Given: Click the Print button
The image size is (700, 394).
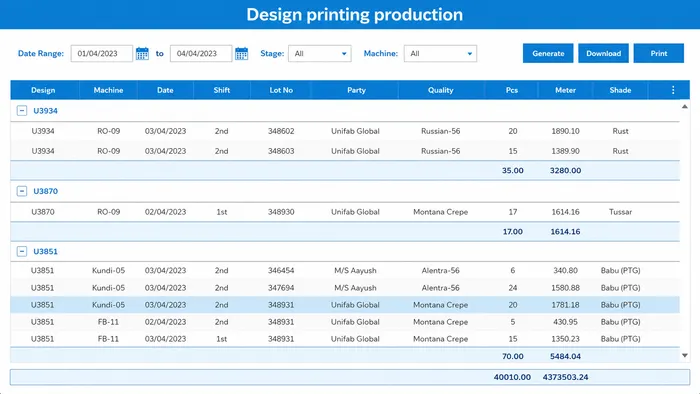Looking at the screenshot, I should pyautogui.click(x=658, y=53).
